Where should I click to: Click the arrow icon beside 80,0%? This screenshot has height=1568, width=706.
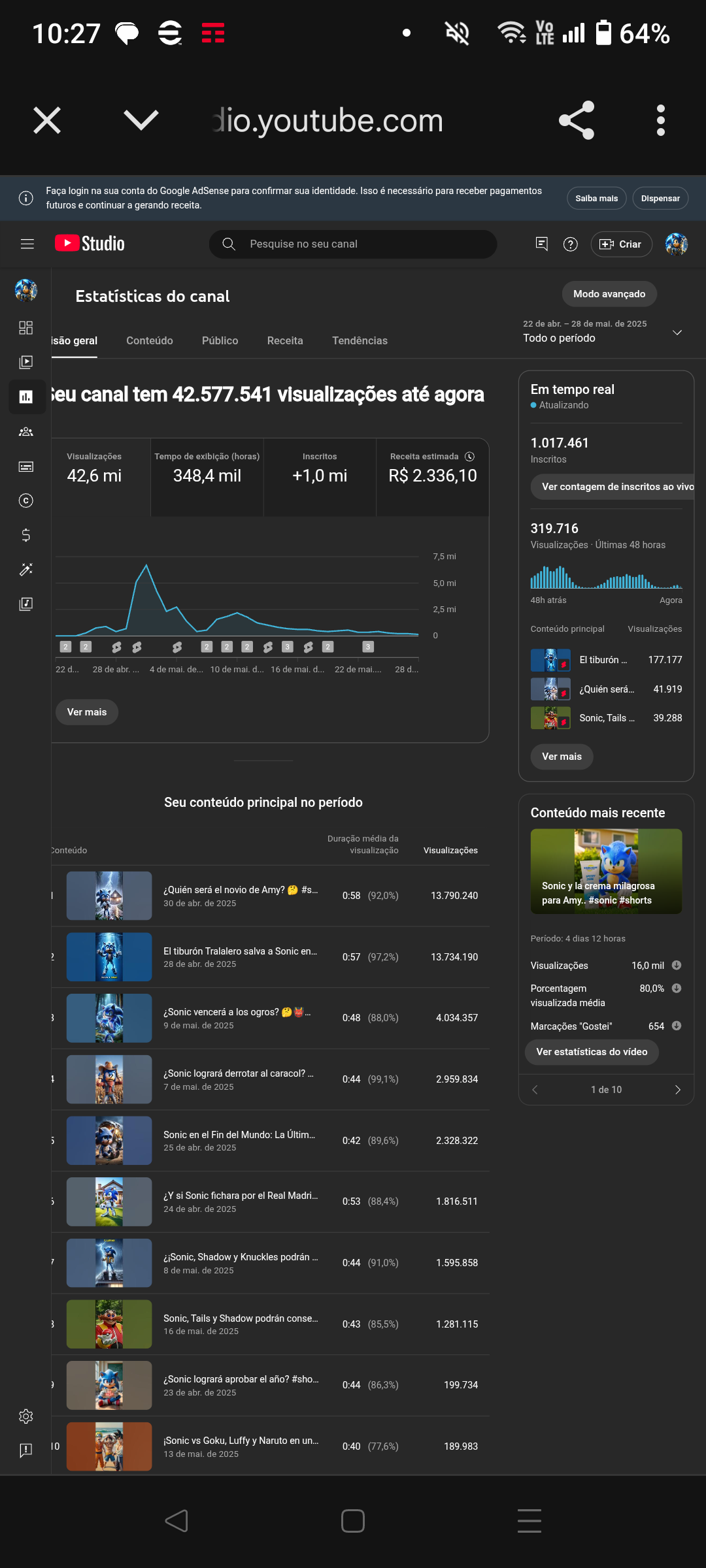coord(677,988)
